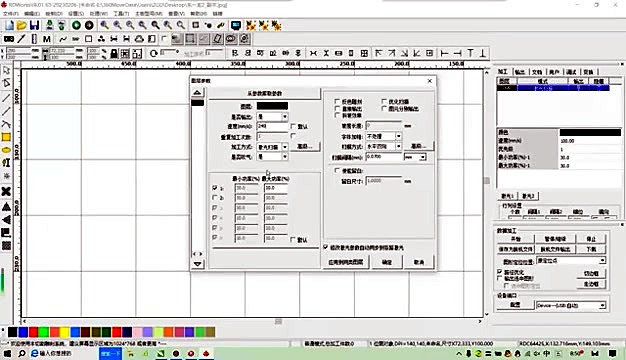The image size is (626, 360).
Task: Click the black X delete icon in left toolbar
Action: [6, 191]
